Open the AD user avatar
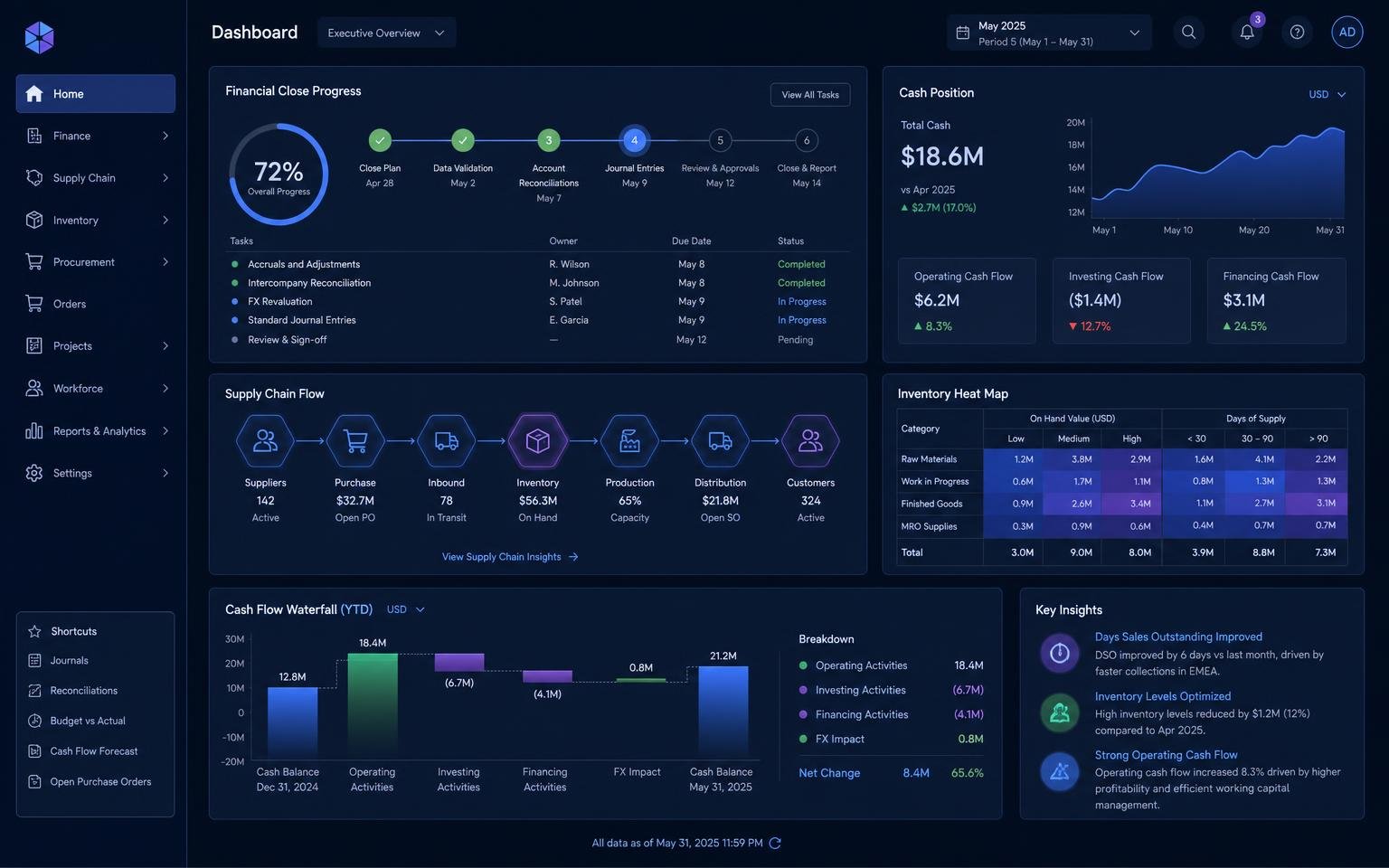Image resolution: width=1389 pixels, height=868 pixels. (1347, 33)
